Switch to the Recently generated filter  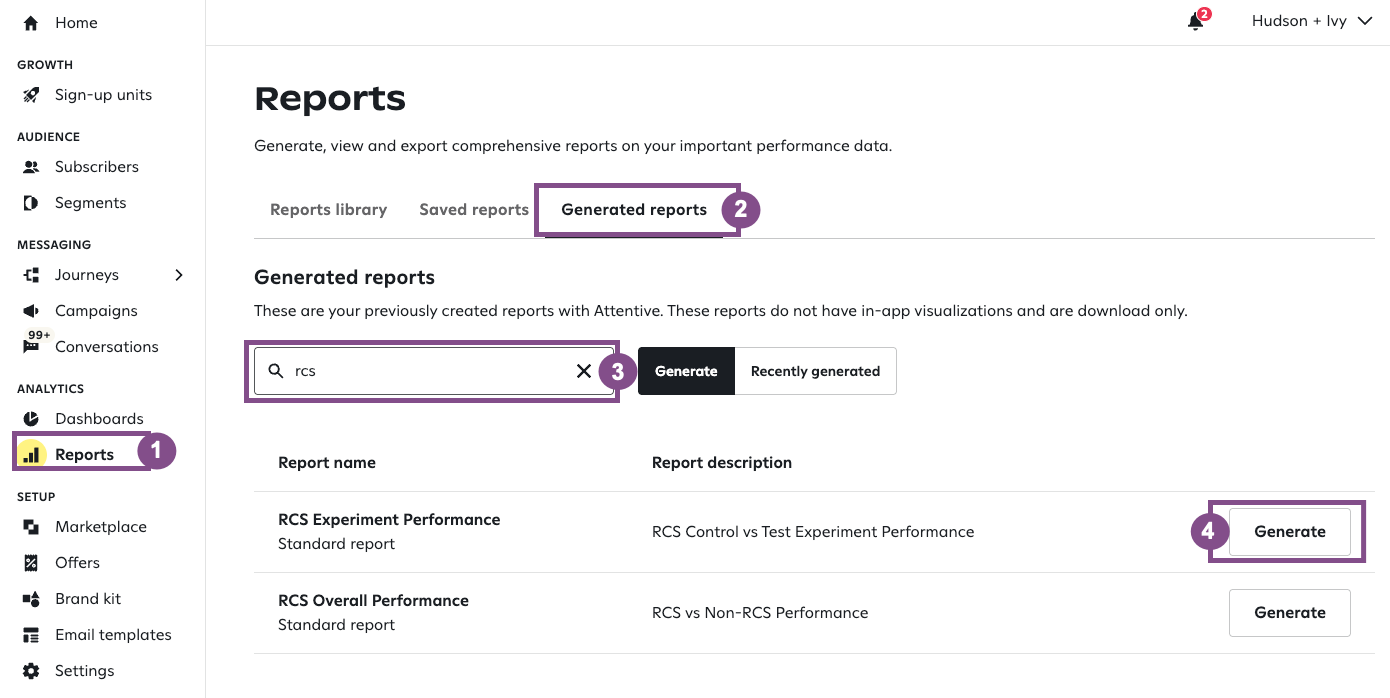click(815, 371)
